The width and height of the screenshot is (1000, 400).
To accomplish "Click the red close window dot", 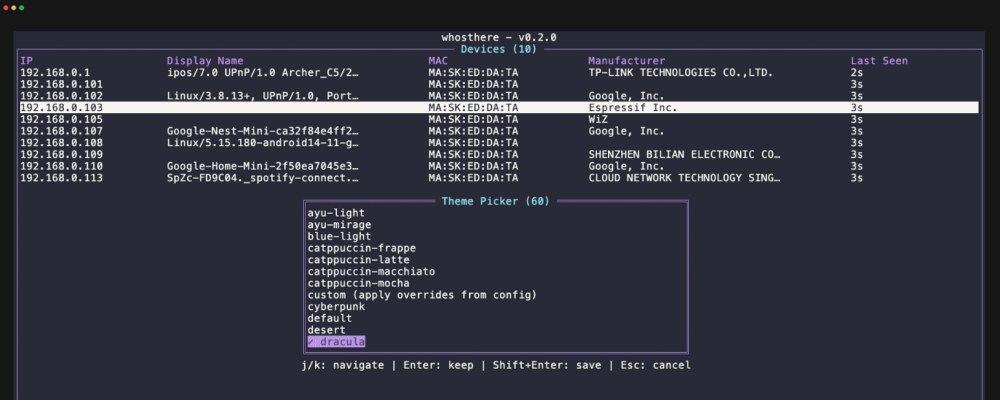I will (x=6, y=7).
